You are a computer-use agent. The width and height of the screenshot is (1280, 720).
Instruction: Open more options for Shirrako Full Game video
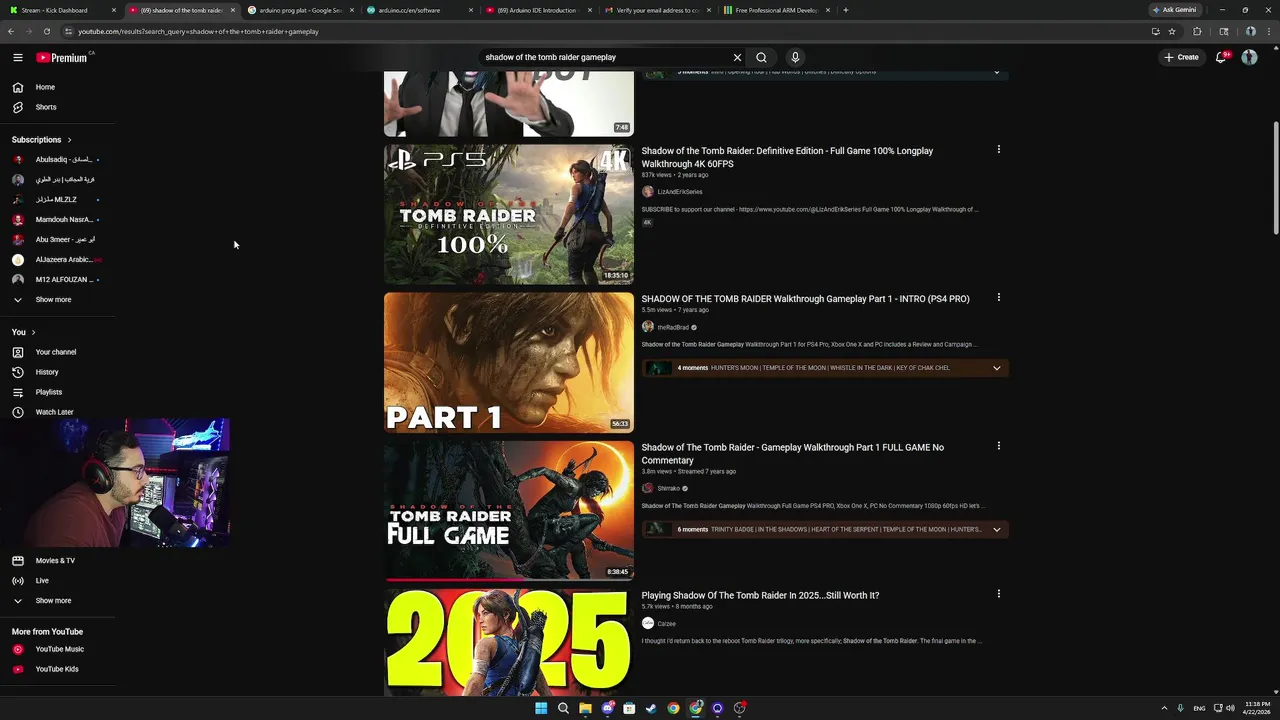tap(998, 446)
